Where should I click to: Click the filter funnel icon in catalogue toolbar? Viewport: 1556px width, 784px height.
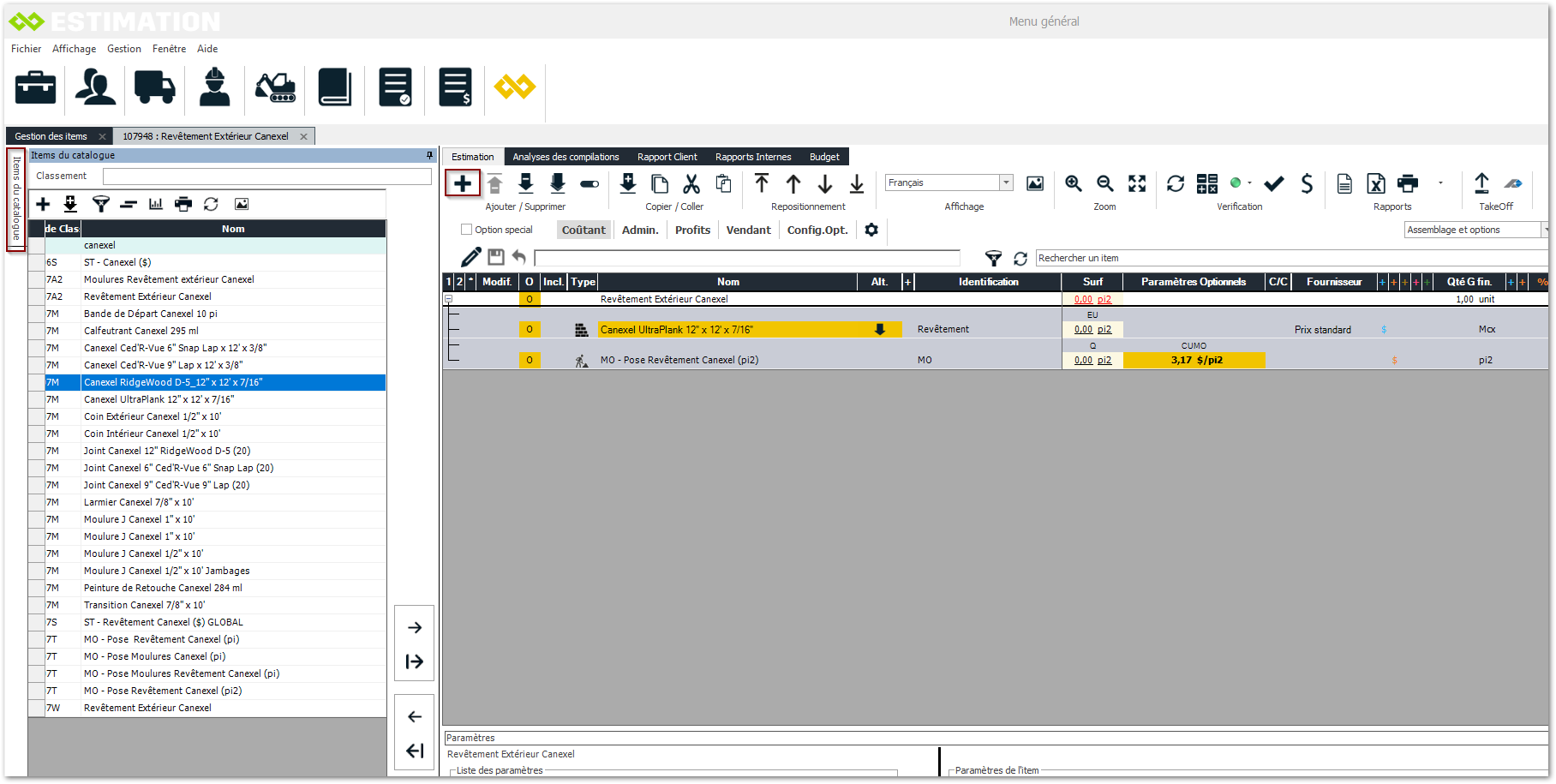click(100, 204)
